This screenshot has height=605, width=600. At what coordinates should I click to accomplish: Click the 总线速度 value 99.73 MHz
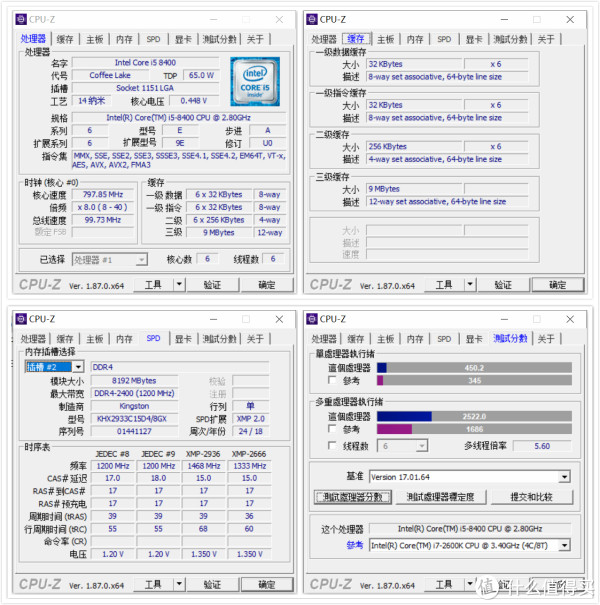103,220
